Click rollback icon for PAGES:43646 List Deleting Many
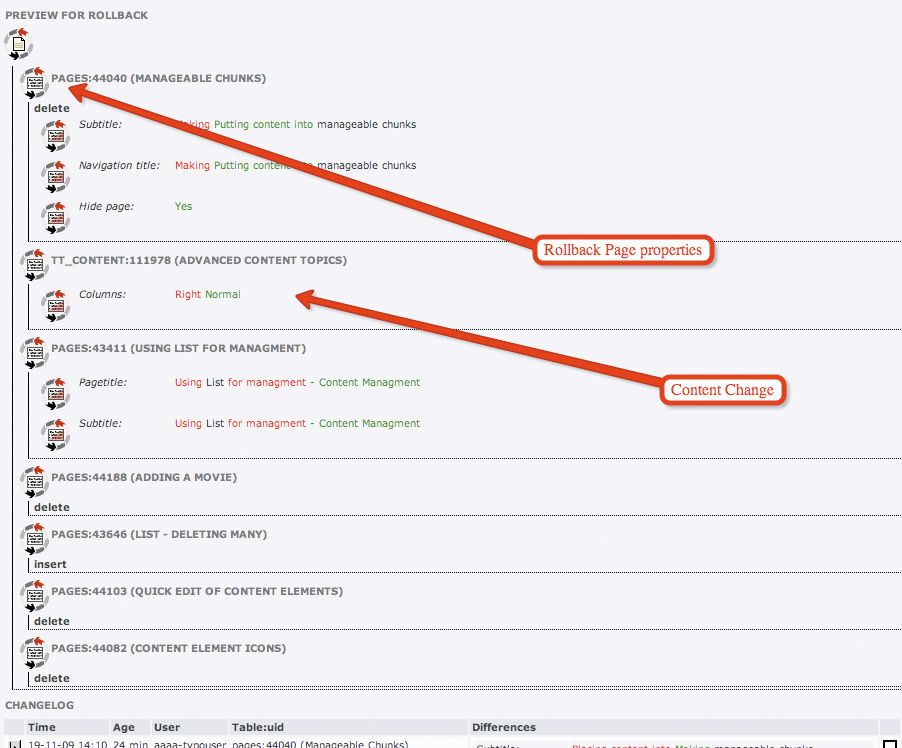This screenshot has height=748, width=902. click(34, 539)
